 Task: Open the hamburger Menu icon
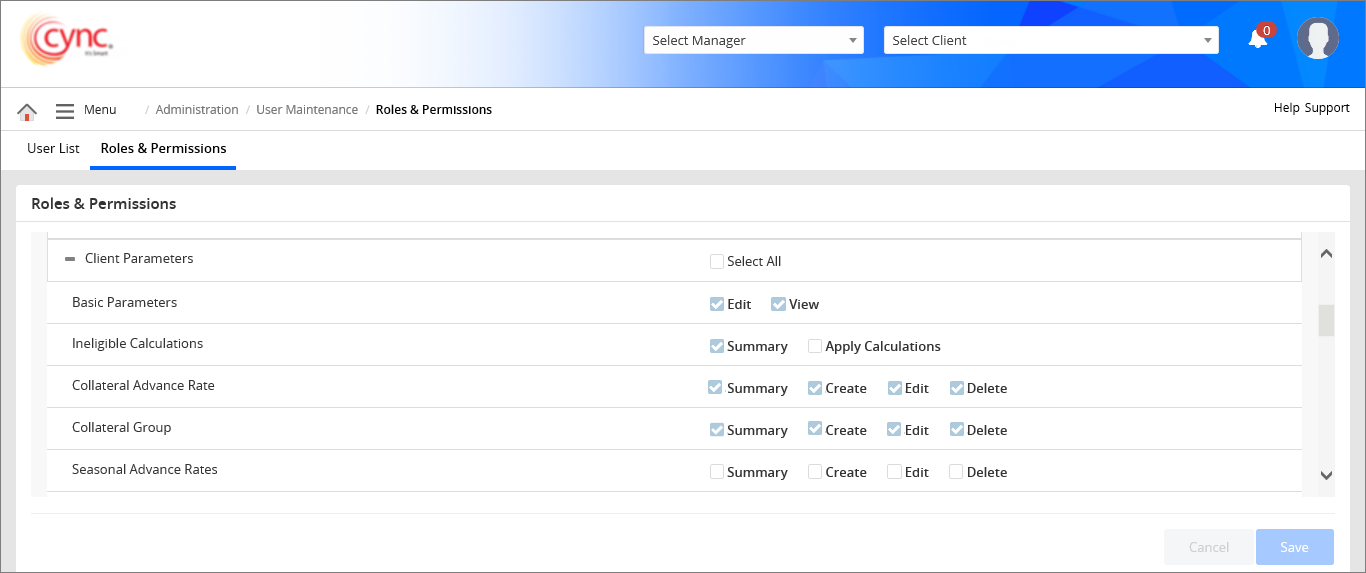click(65, 111)
